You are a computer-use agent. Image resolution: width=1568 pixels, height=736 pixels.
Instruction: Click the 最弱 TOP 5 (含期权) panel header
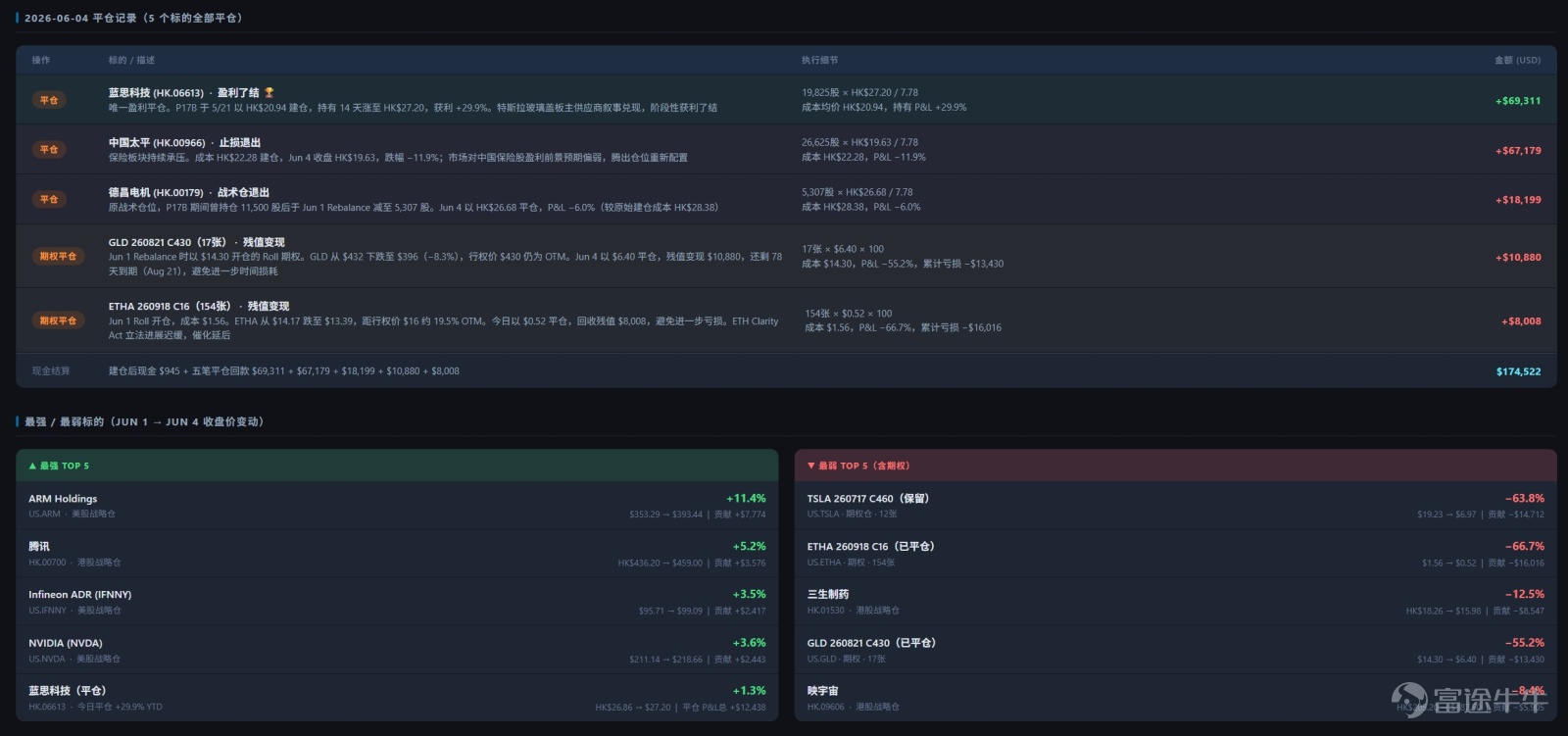pyautogui.click(x=1175, y=466)
